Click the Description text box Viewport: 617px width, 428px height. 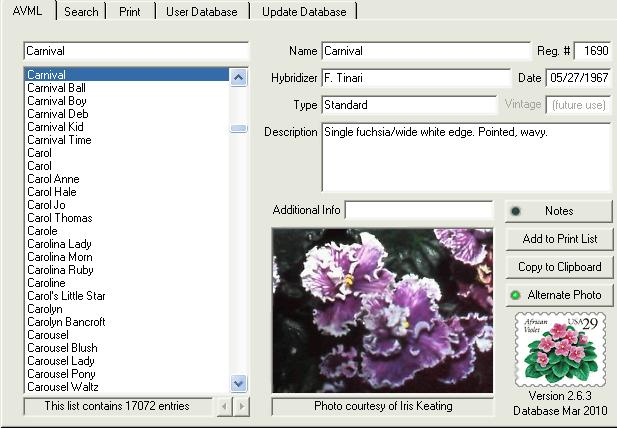(x=466, y=157)
